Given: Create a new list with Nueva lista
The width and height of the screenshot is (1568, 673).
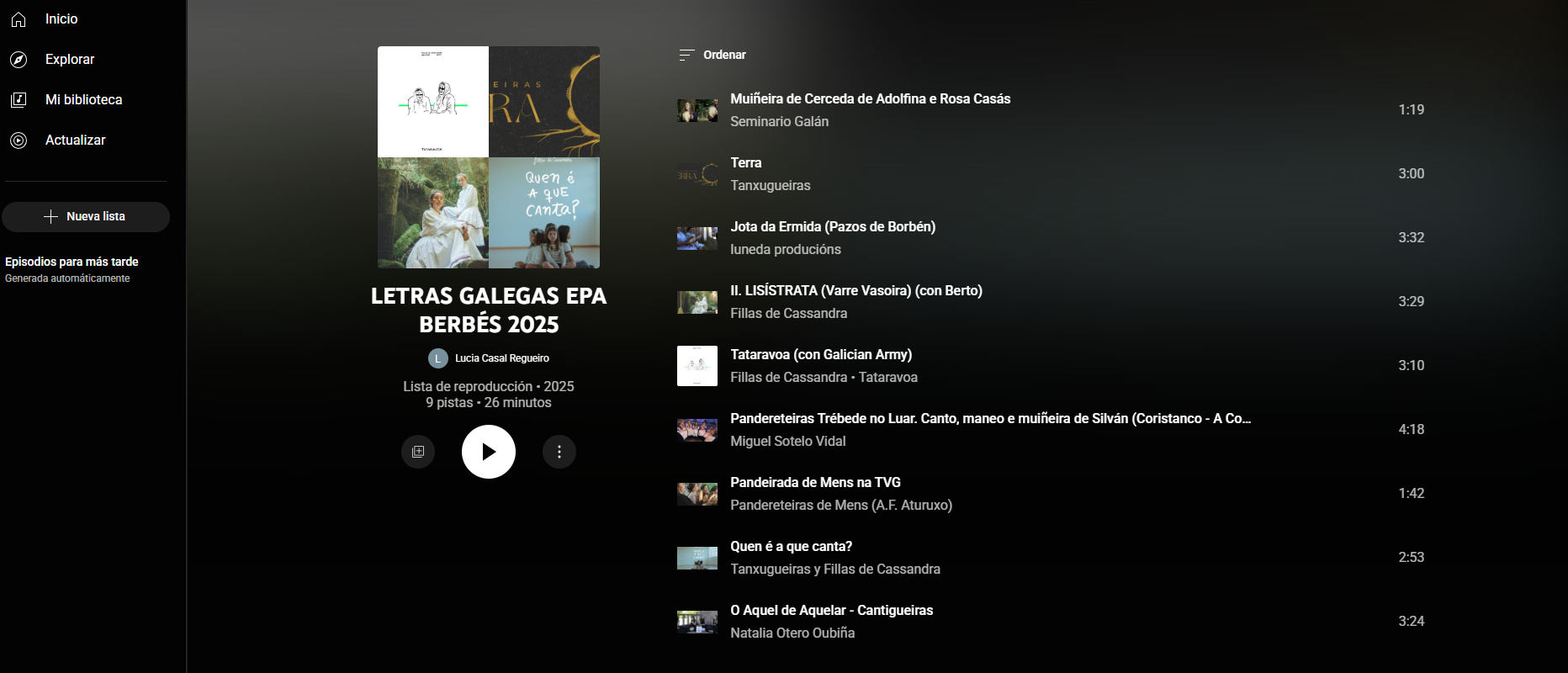Looking at the screenshot, I should pos(86,217).
